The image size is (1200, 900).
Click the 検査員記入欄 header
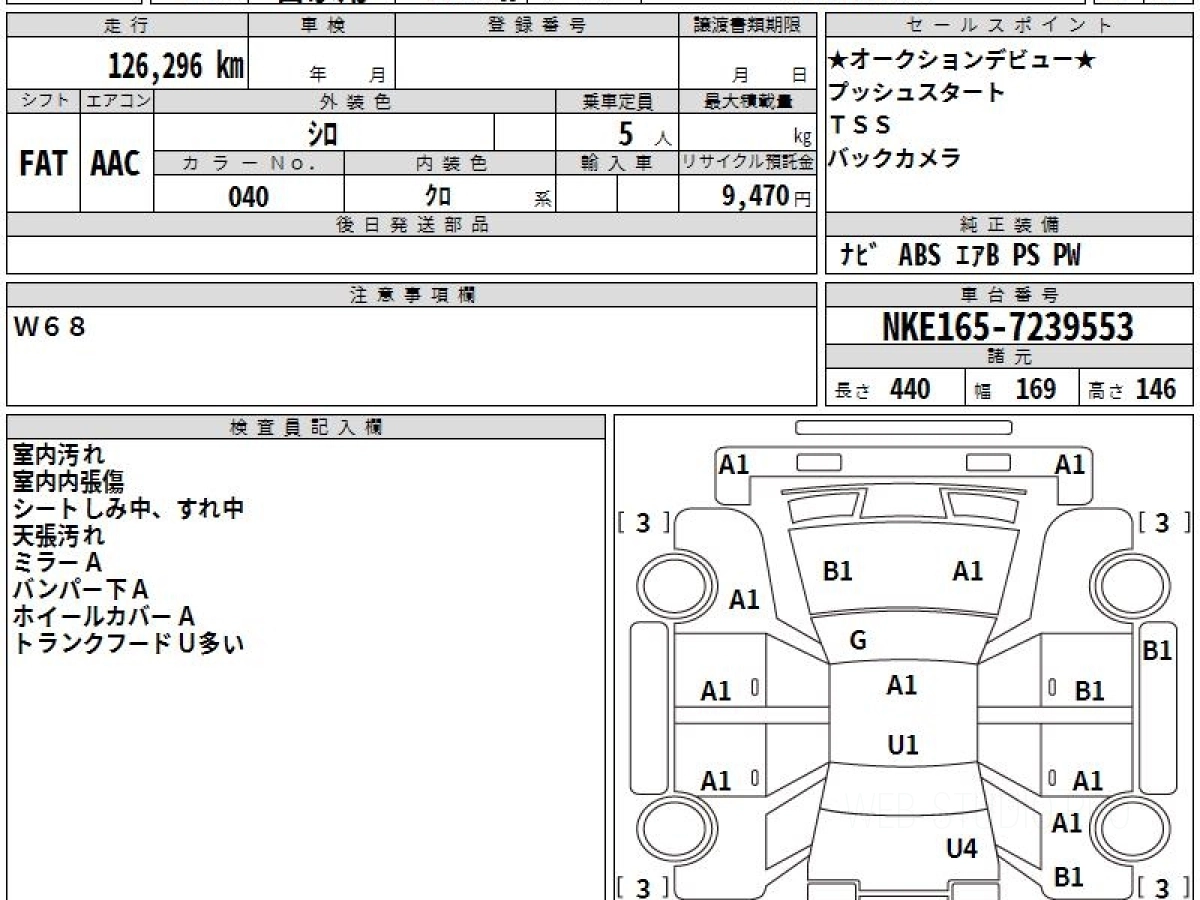click(306, 427)
